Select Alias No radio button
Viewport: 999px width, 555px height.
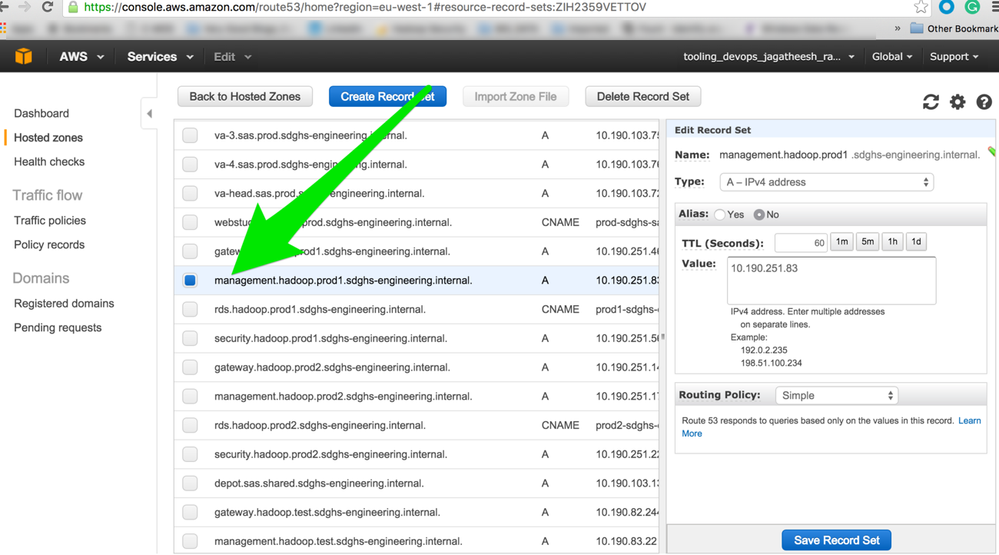click(x=759, y=215)
